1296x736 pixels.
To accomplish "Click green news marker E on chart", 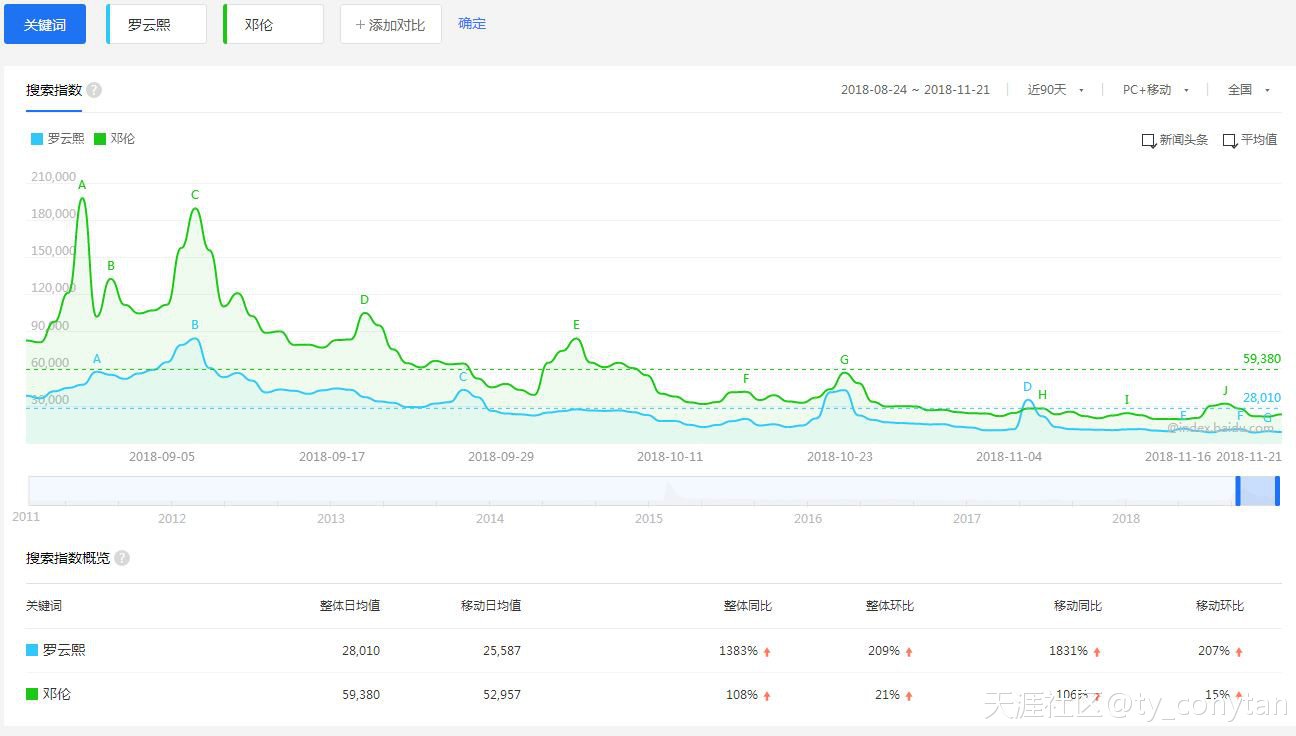I will (576, 325).
